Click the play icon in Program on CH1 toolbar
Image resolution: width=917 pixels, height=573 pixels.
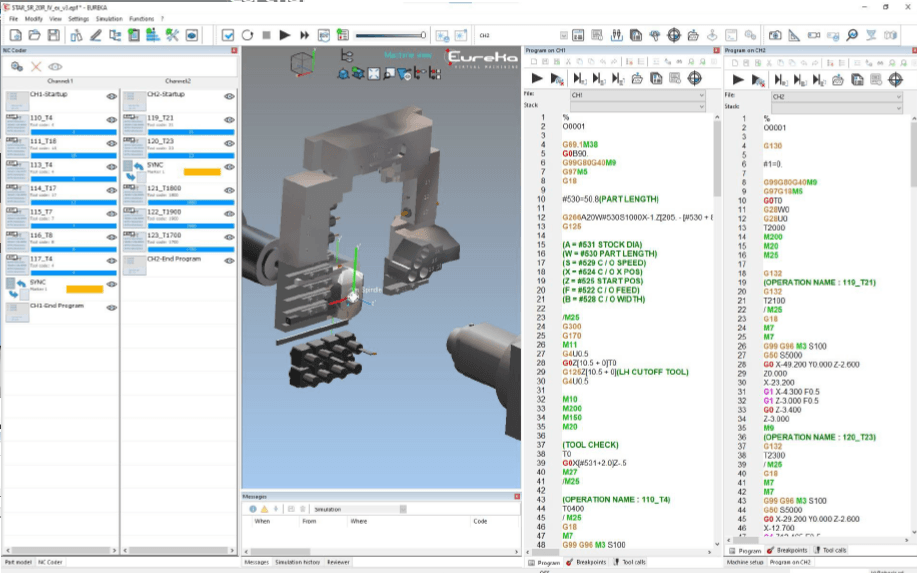pyautogui.click(x=537, y=78)
